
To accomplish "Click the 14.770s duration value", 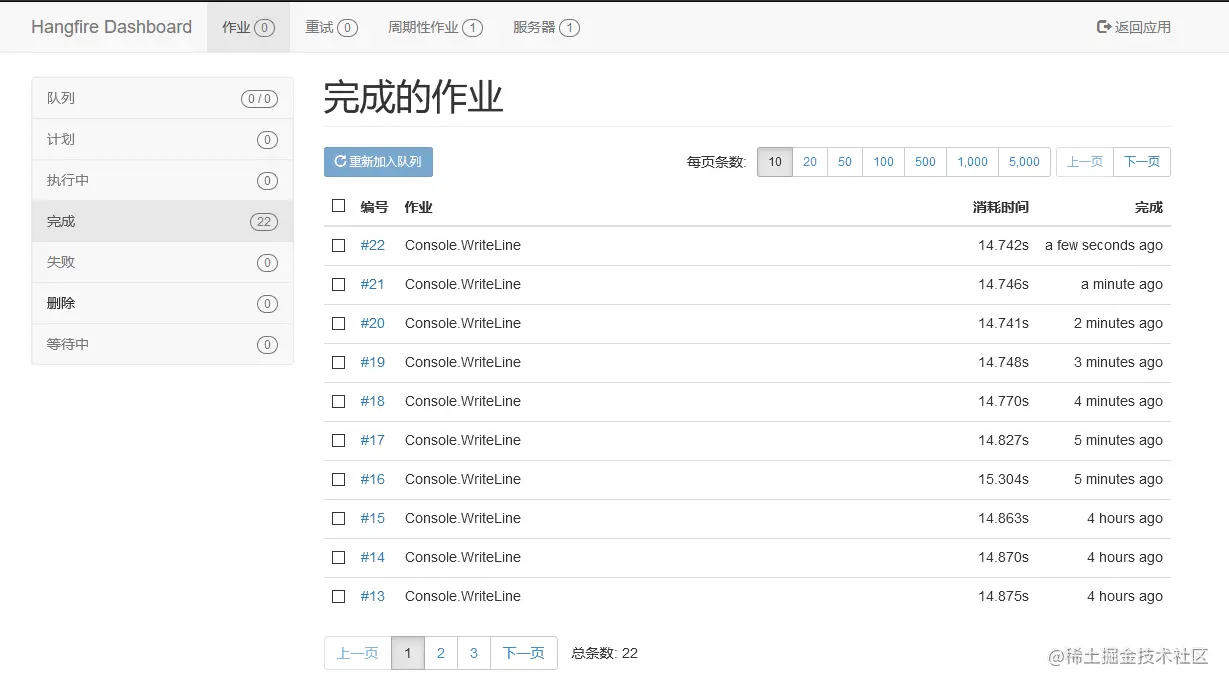I will tap(1003, 401).
